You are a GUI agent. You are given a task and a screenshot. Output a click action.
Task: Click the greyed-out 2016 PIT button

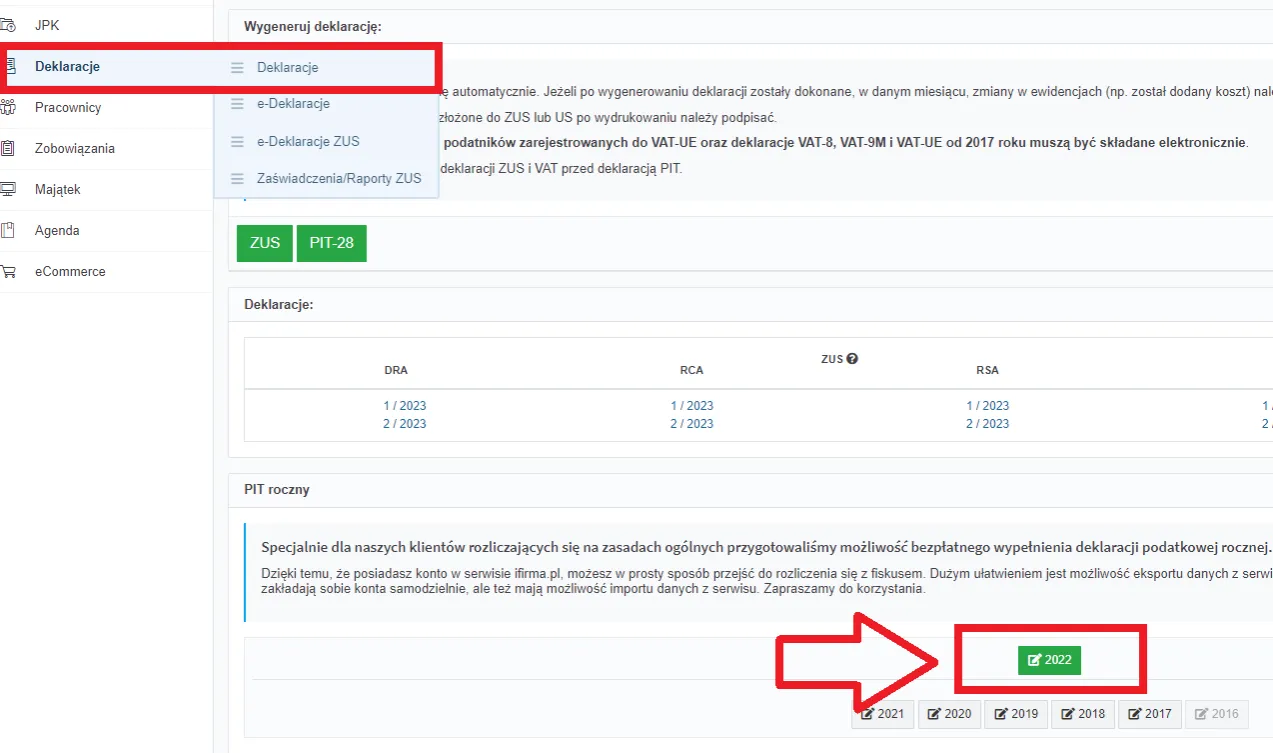[x=1217, y=714]
